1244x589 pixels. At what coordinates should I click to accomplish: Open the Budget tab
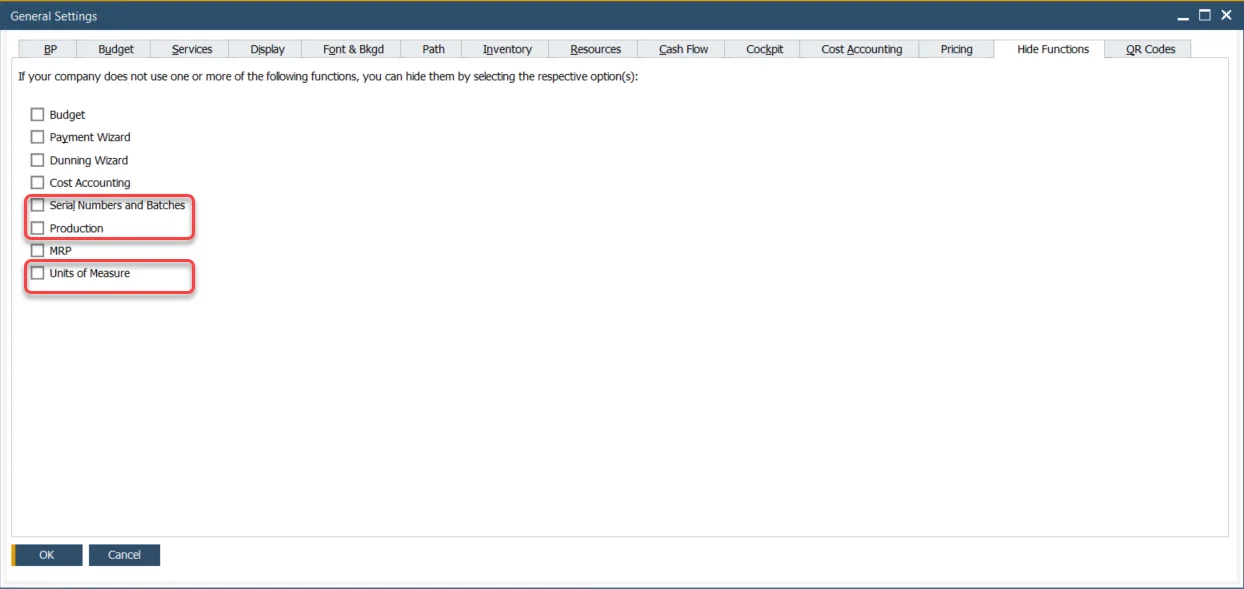tap(114, 48)
